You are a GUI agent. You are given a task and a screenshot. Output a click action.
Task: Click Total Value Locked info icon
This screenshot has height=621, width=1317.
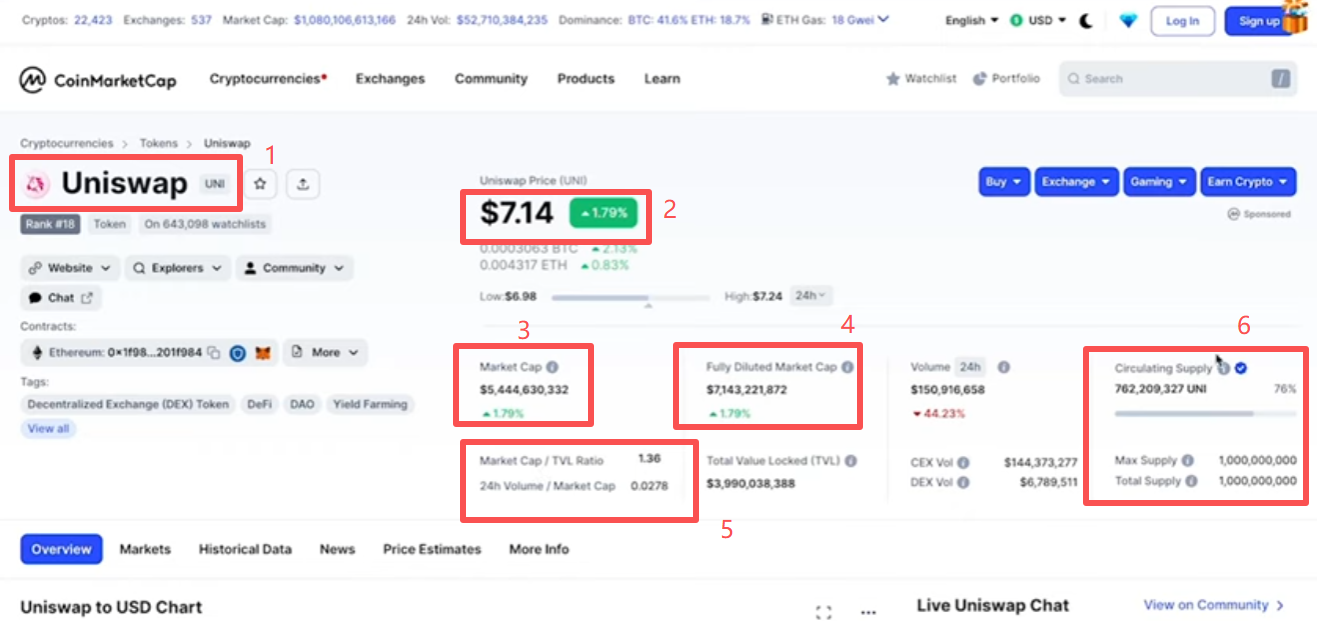coord(850,462)
